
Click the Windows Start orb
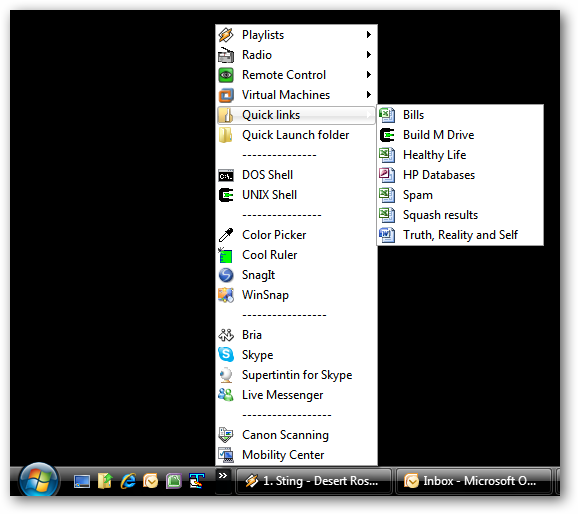pos(39,480)
